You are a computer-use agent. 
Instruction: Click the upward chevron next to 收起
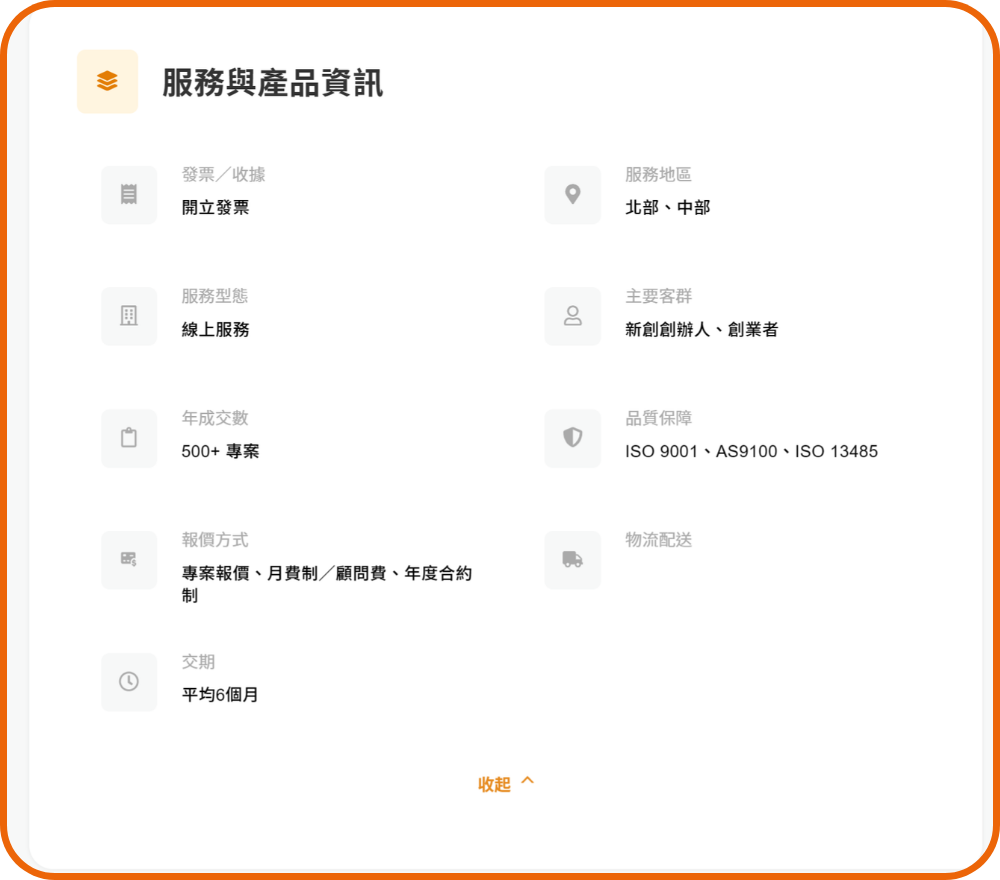528,781
